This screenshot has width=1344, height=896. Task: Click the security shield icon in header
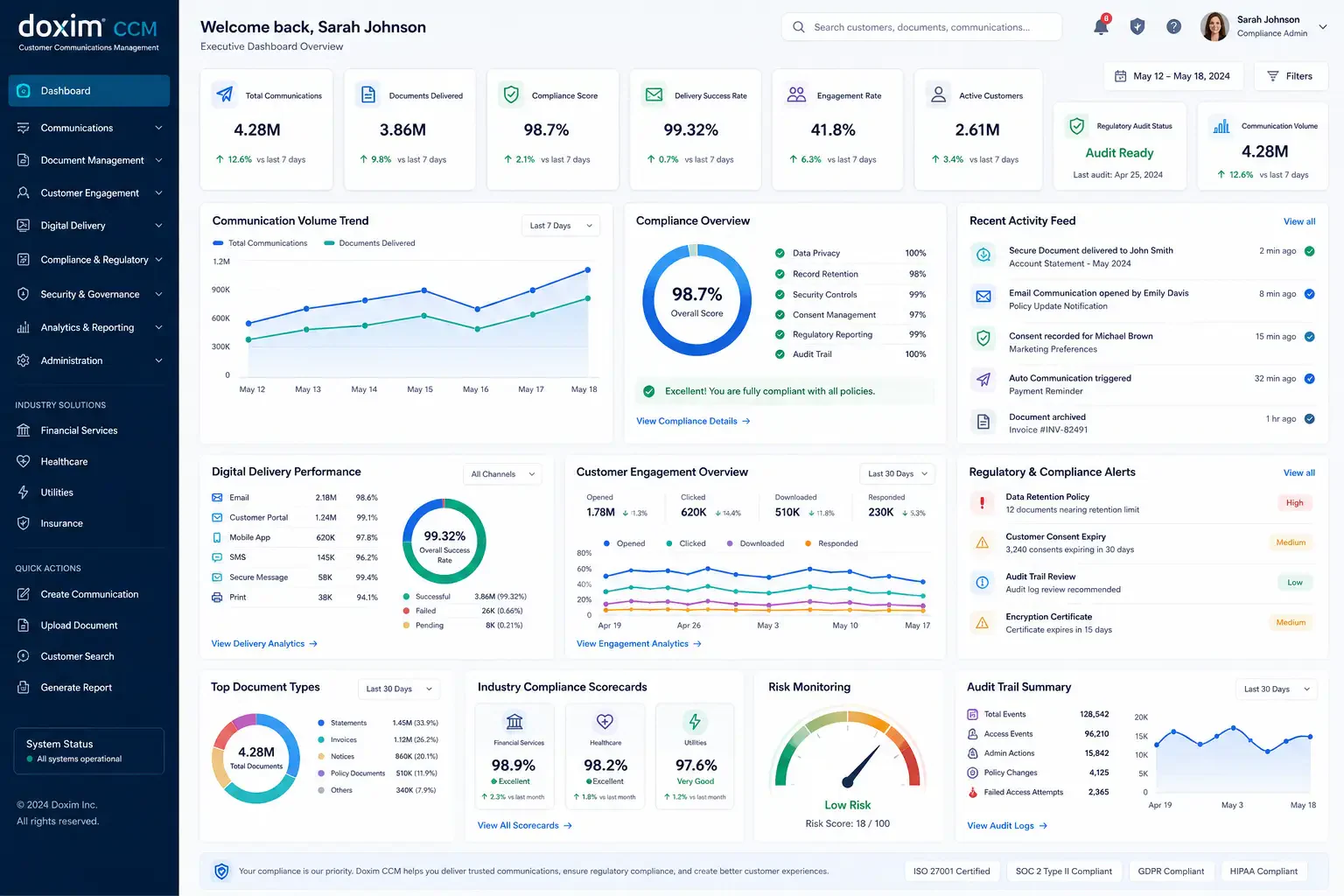1137,27
